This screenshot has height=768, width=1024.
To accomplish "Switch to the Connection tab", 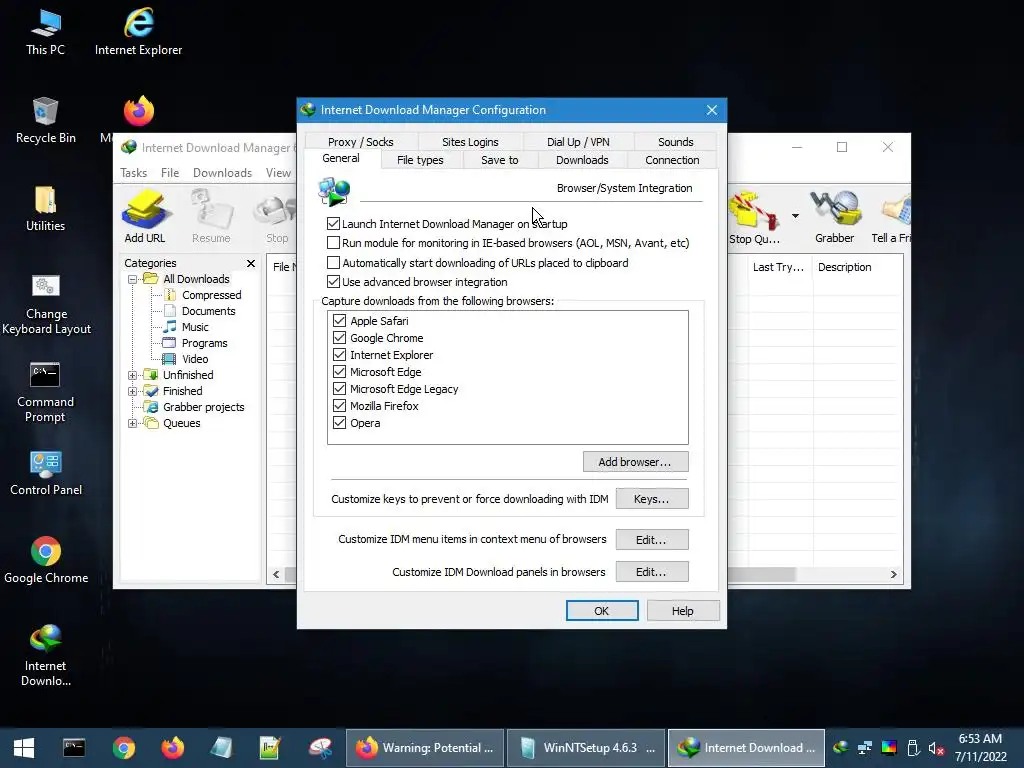I will pos(672,160).
